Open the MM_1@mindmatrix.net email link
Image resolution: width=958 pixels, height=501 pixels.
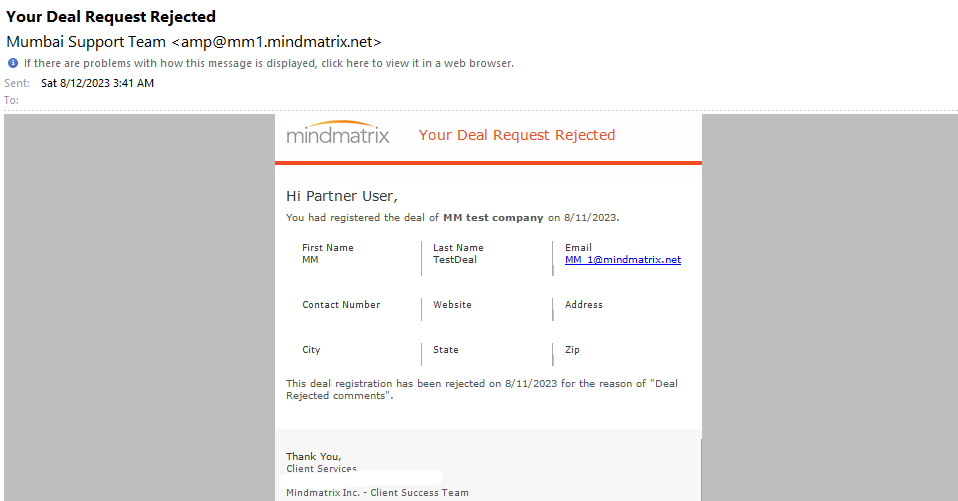pyautogui.click(x=623, y=260)
